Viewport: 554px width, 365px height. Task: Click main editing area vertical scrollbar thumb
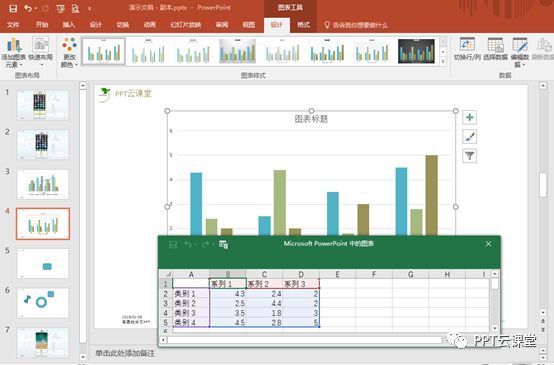[x=543, y=184]
